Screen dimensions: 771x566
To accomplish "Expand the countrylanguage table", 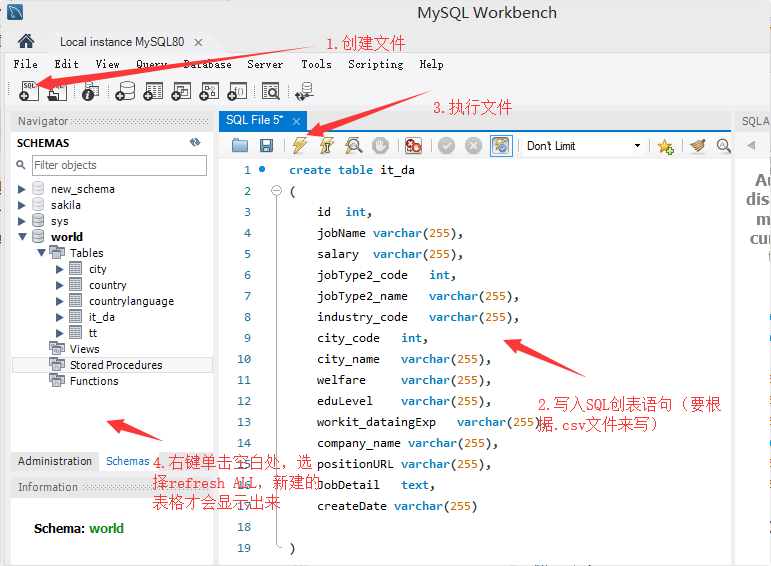I will click(x=59, y=301).
